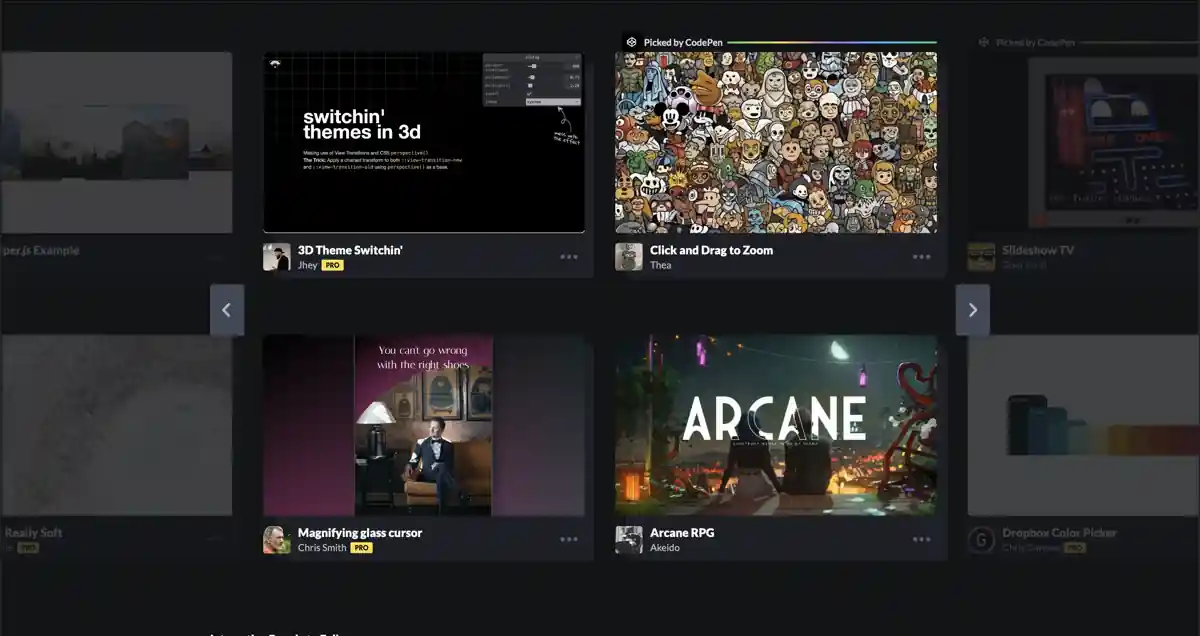Open the more options menu for Magnifying glass cursor
Image resolution: width=1200 pixels, height=636 pixels.
pos(569,540)
